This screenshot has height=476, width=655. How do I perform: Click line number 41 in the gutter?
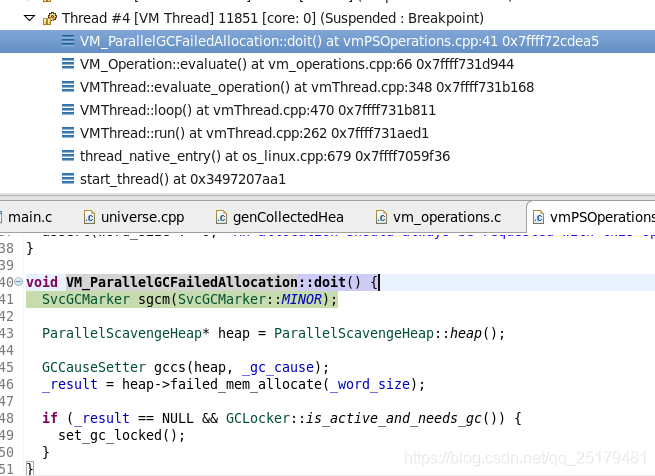[x=7, y=299]
